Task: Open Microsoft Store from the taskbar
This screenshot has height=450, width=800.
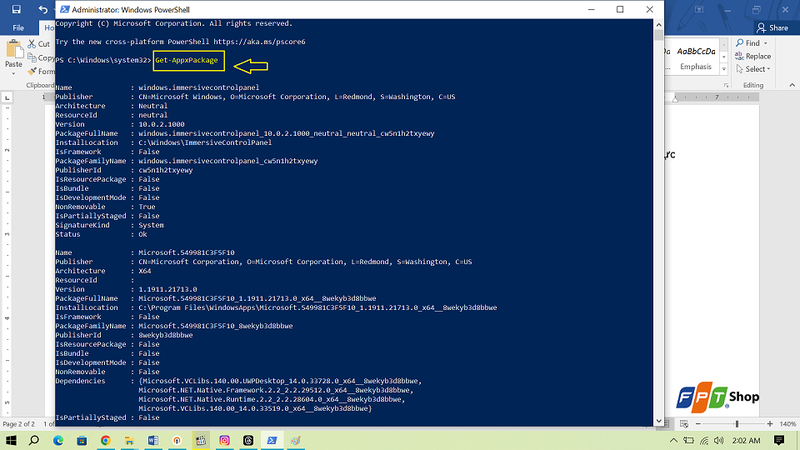Action: [x=82, y=440]
